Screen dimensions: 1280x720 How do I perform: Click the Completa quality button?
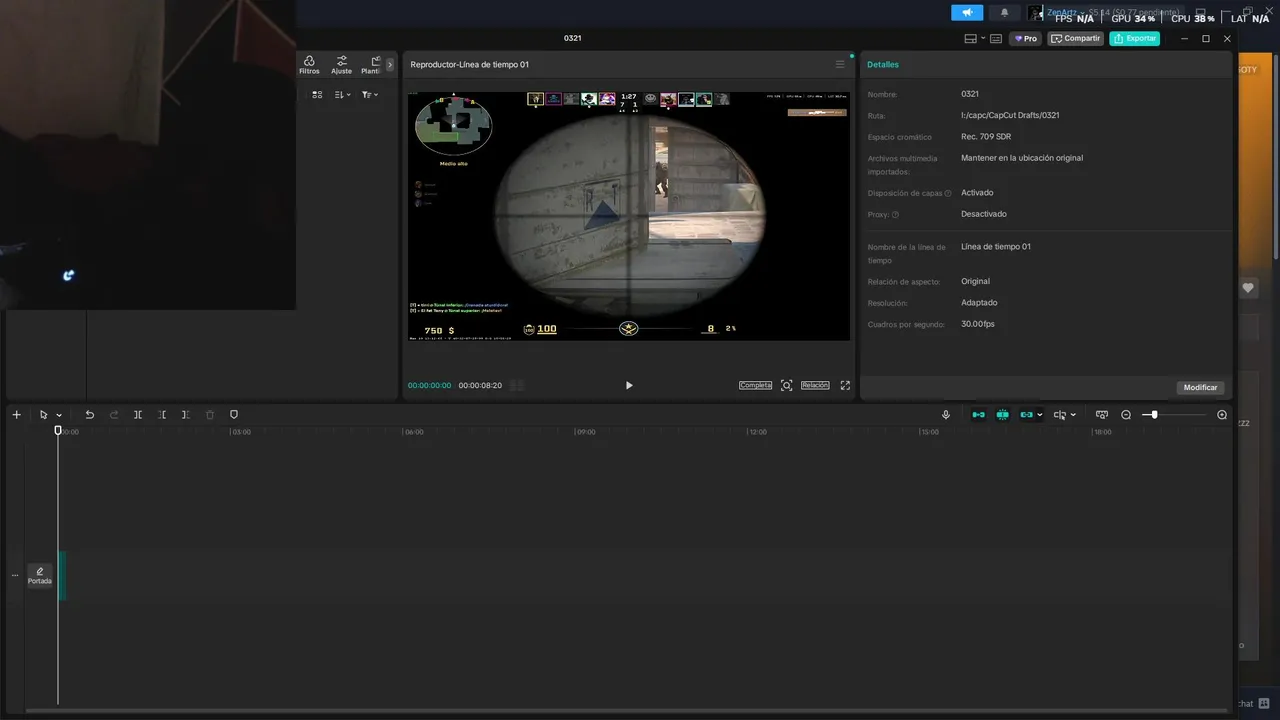(x=755, y=385)
